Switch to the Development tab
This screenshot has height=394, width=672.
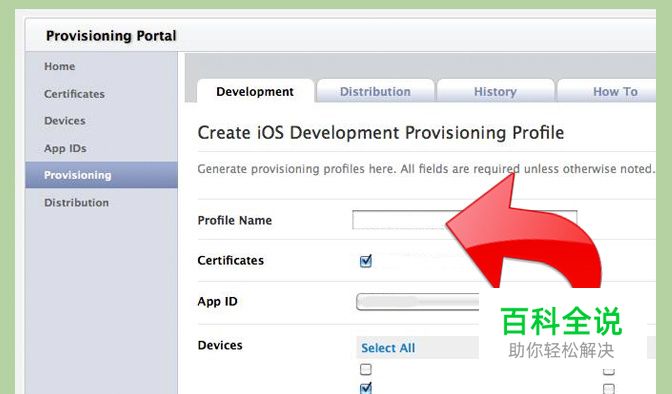pos(255,91)
